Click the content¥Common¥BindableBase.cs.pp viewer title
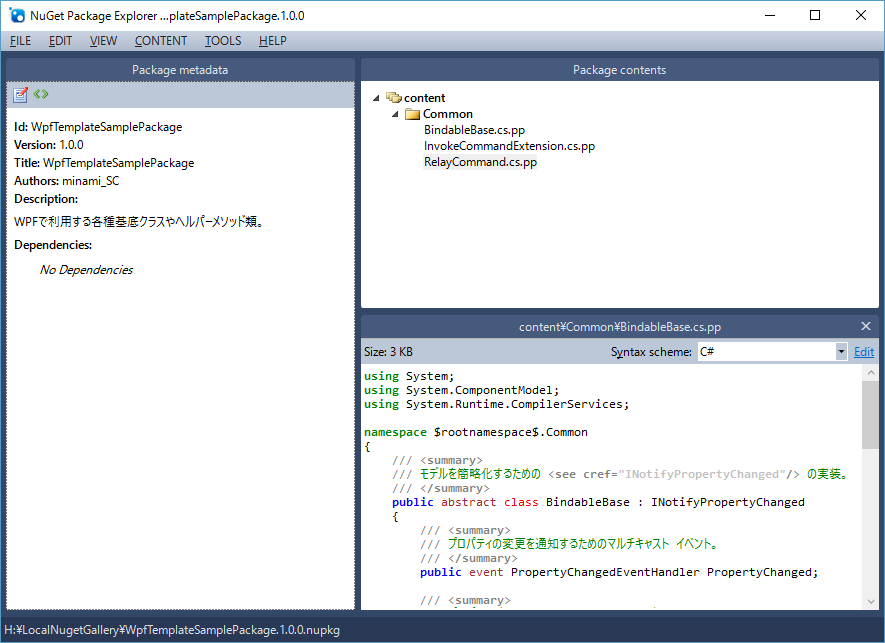 coord(620,327)
